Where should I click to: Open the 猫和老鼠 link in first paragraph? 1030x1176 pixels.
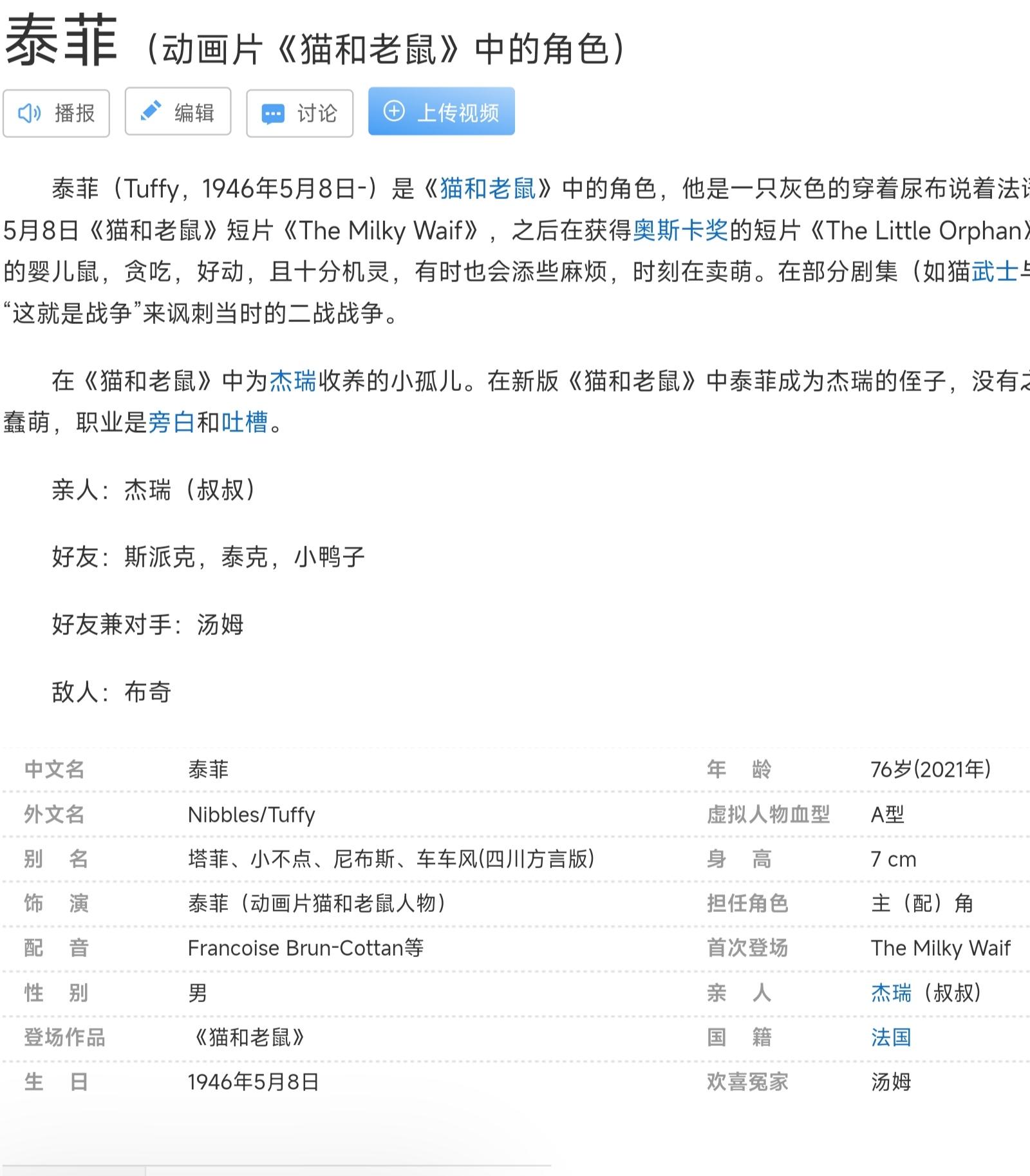pyautogui.click(x=488, y=188)
